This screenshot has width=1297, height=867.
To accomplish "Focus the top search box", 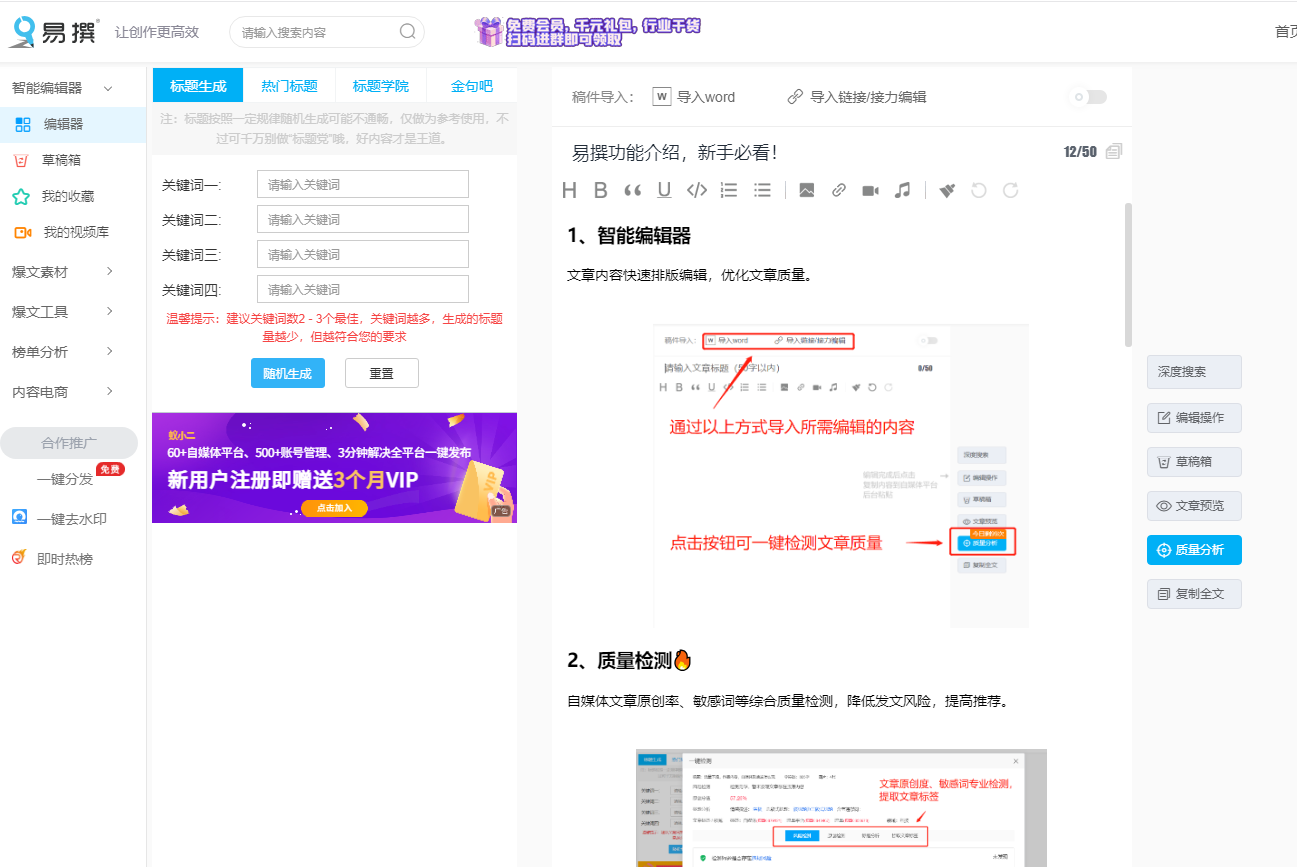I will [x=327, y=32].
